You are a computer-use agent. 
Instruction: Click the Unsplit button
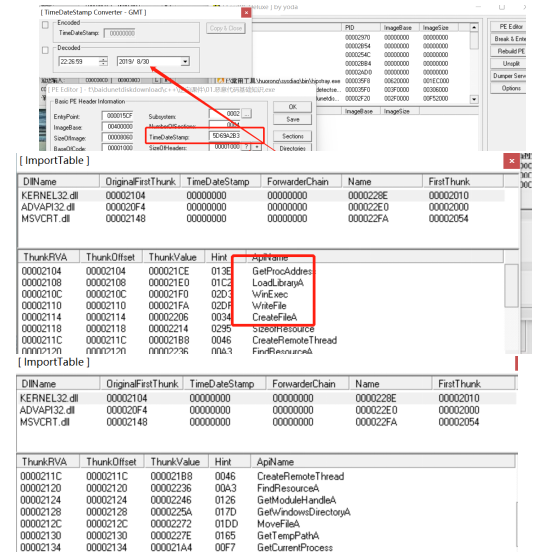pyautogui.click(x=509, y=63)
